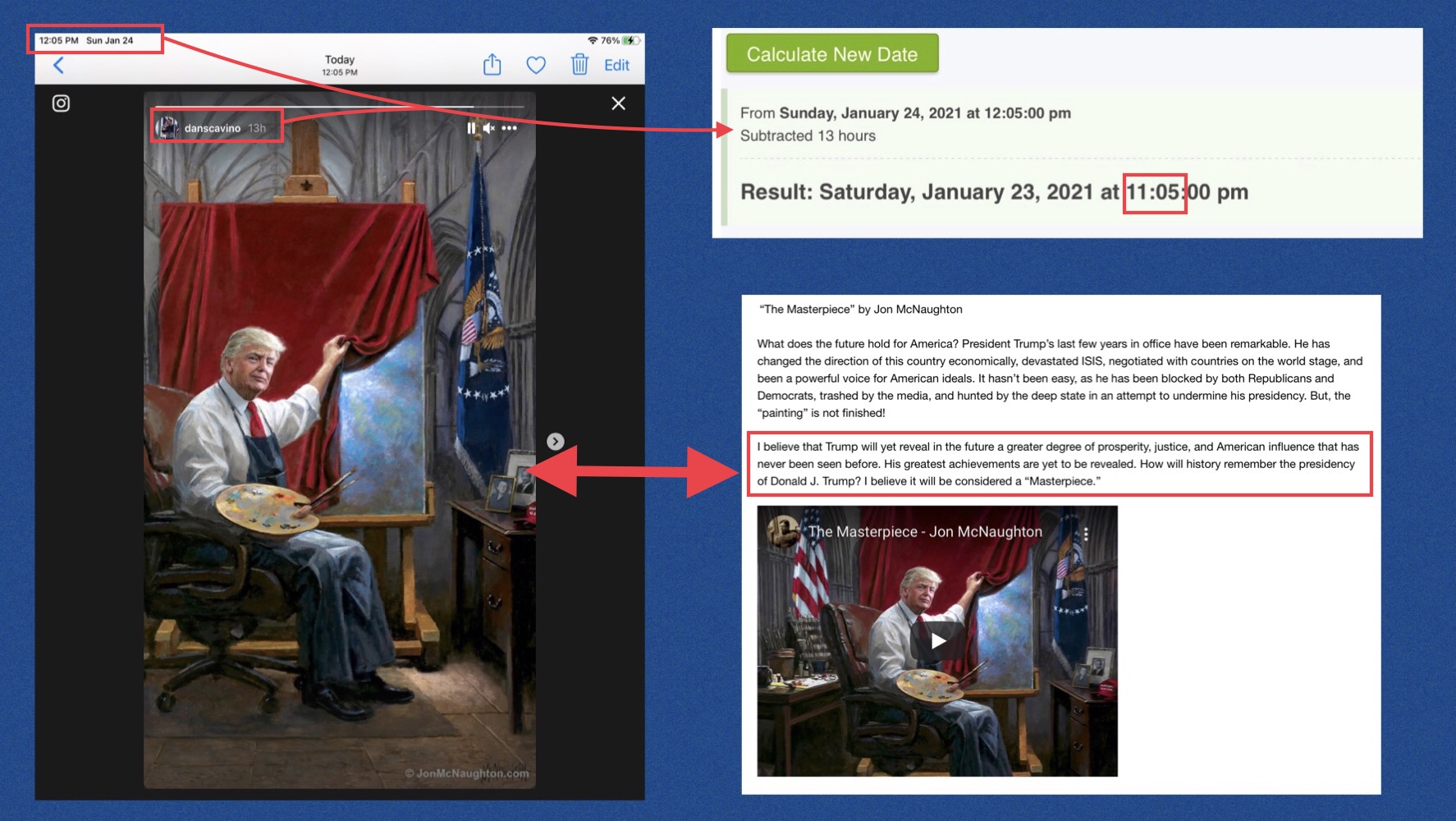Tap the 12:05 PM status bar clock
This screenshot has height=821, width=1456.
pos(59,40)
